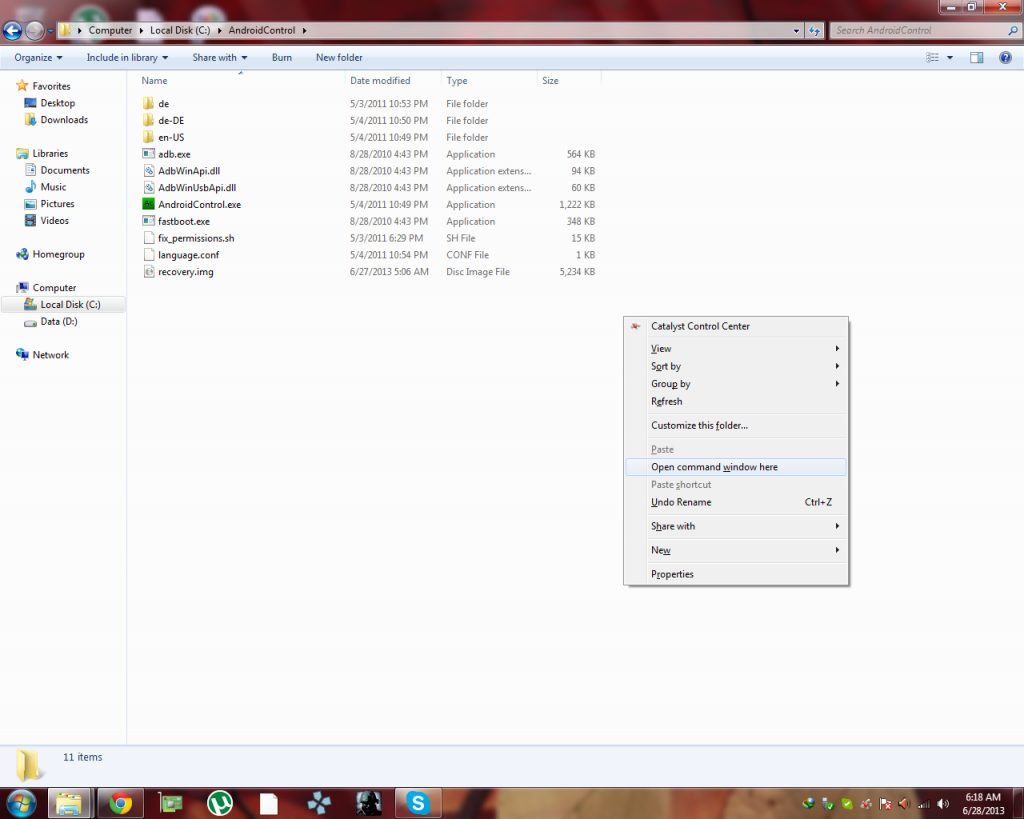The height and width of the screenshot is (819, 1024).
Task: Click the Change your view icon
Action: coord(933,57)
